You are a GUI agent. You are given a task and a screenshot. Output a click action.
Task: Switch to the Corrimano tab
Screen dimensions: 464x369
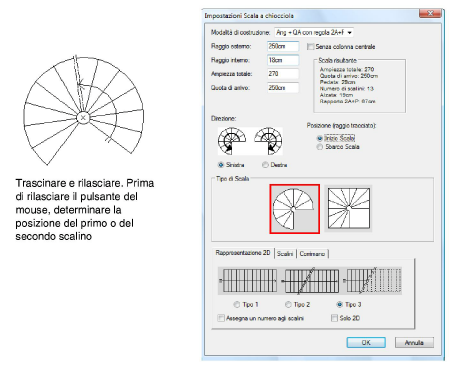(312, 254)
